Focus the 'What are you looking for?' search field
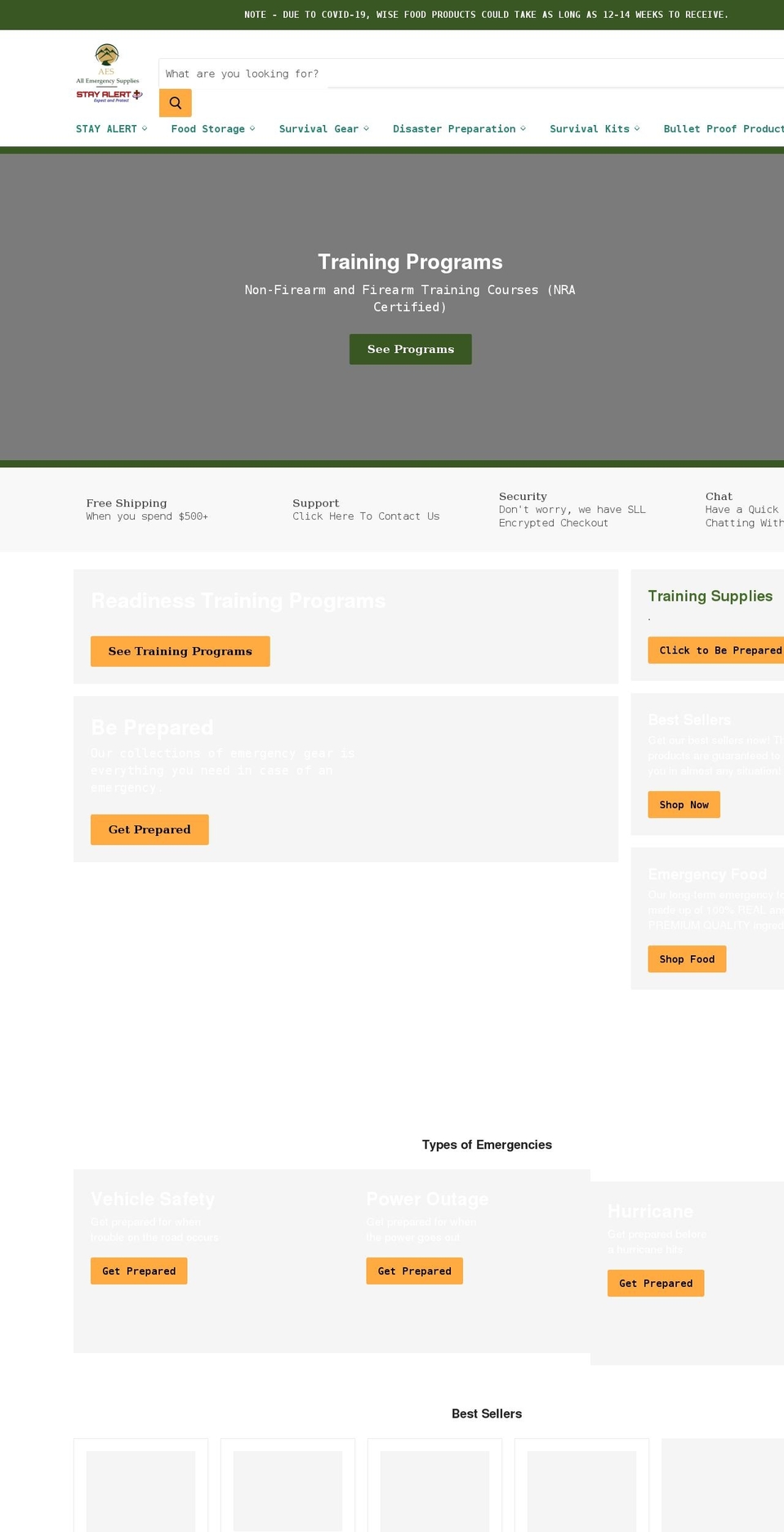The width and height of the screenshot is (784, 1532). pos(471,74)
